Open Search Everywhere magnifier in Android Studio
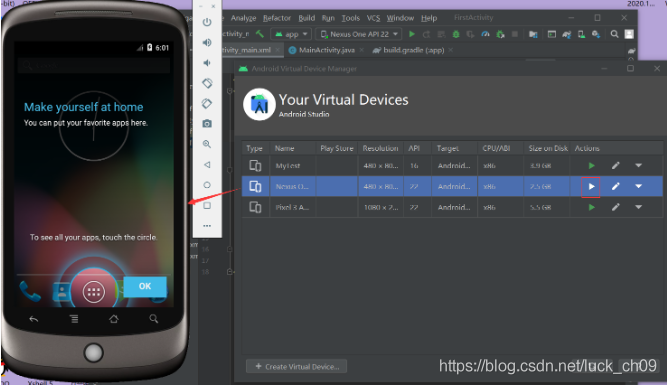Viewport: 667px width, 385px height. pyautogui.click(x=614, y=34)
